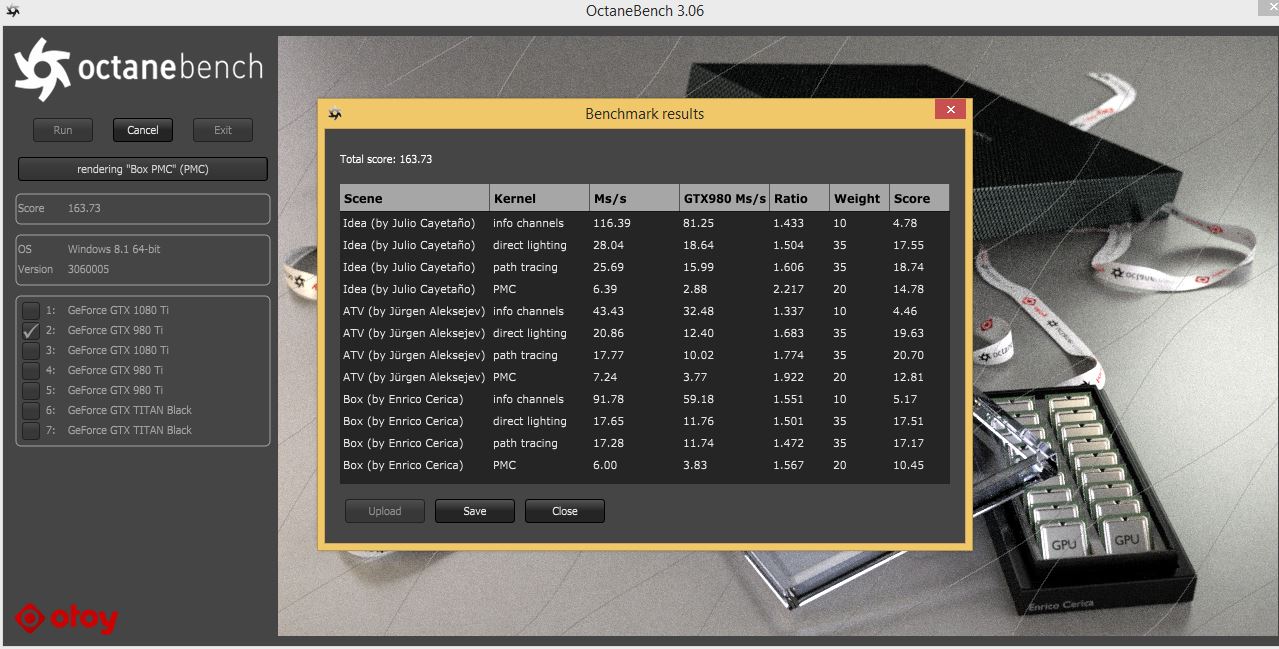The image size is (1279, 649).
Task: Click the Ms/s column header
Action: tap(634, 198)
